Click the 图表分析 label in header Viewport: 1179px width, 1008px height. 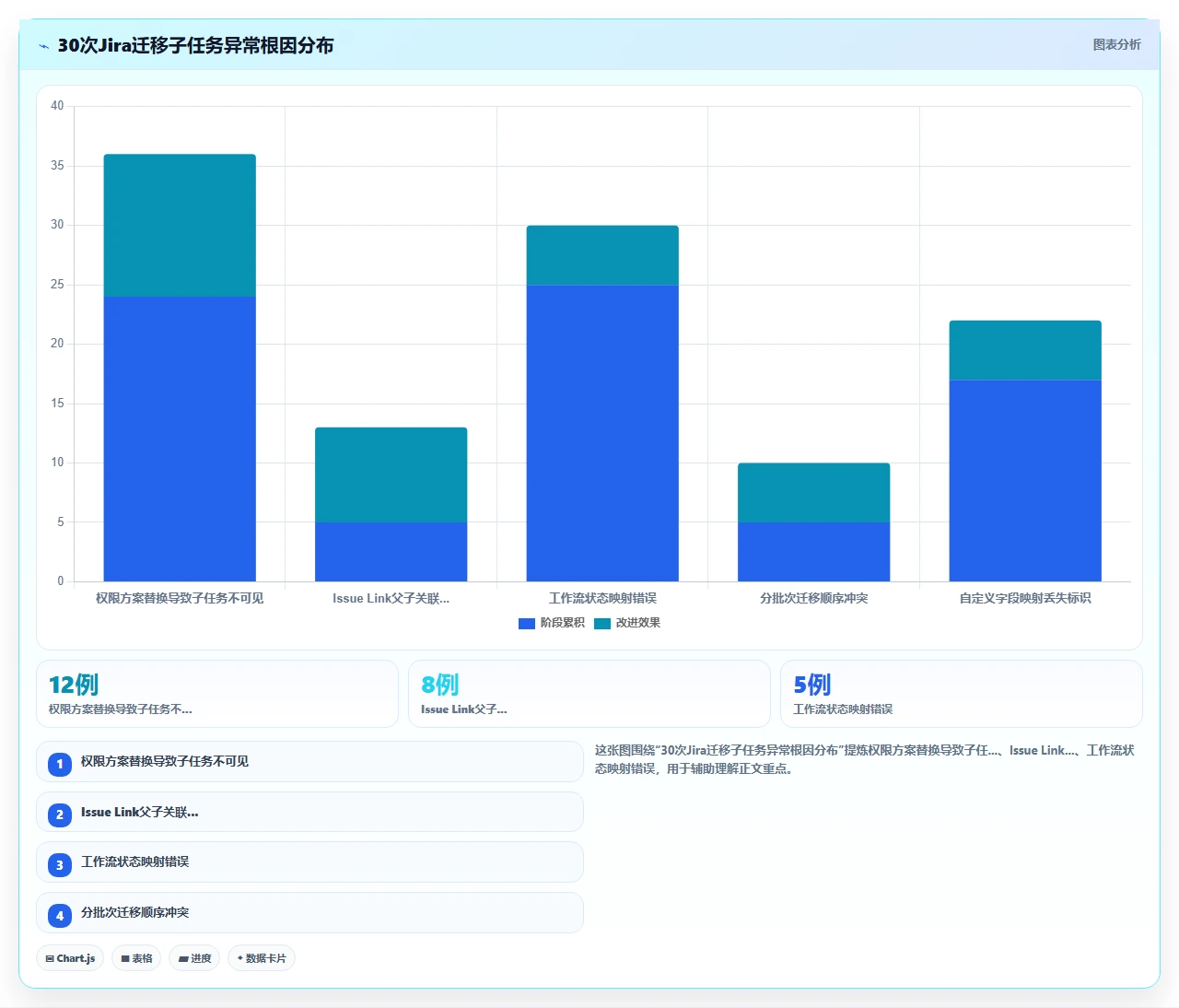pos(1116,44)
